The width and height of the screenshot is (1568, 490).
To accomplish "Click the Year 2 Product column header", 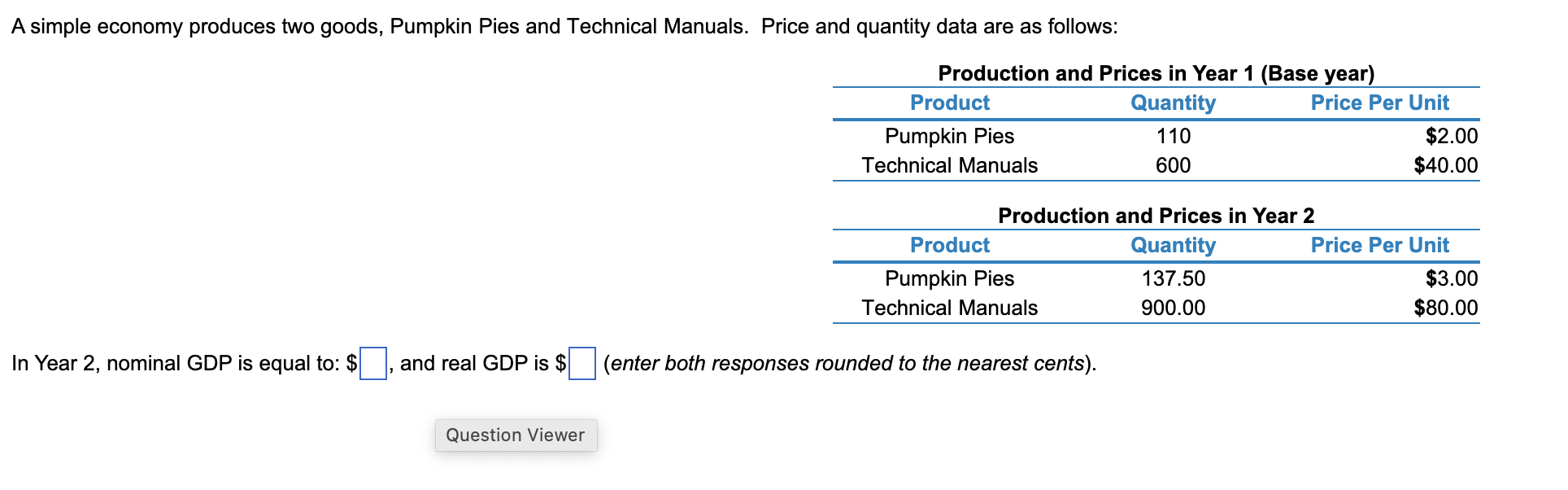I will (950, 245).
